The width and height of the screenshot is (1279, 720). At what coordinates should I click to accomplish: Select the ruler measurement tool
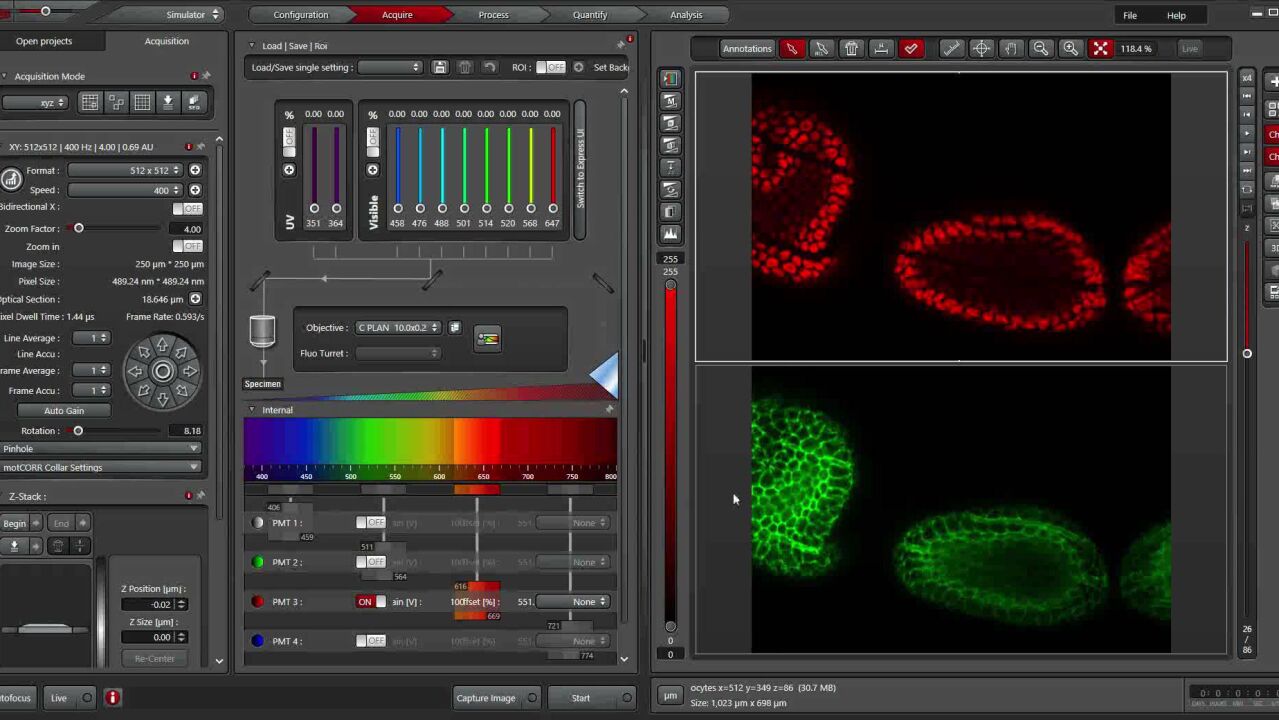point(951,48)
